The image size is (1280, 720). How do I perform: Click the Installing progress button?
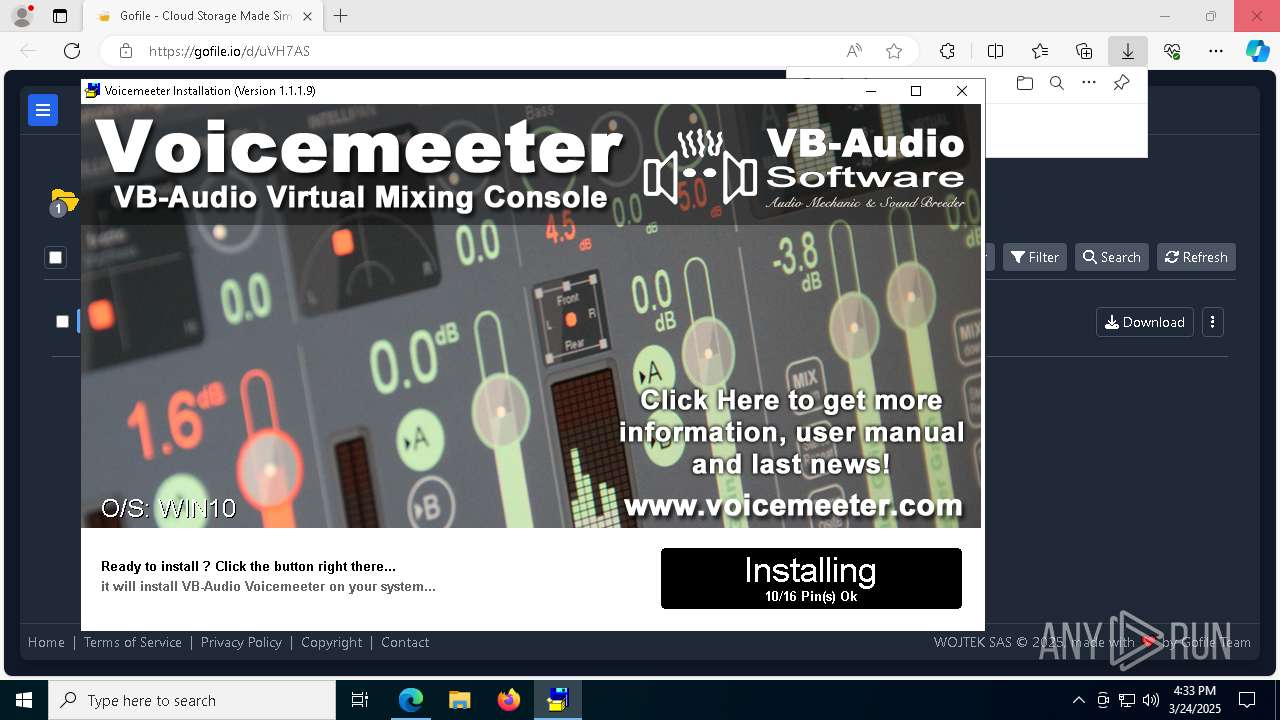click(811, 578)
